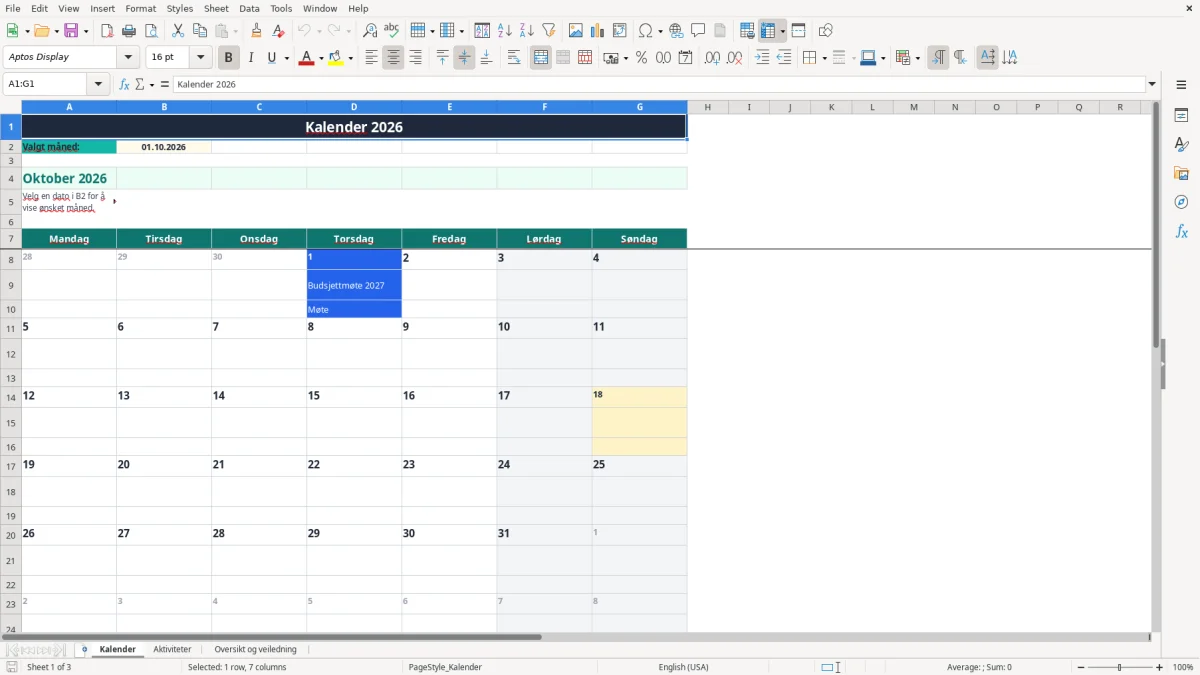This screenshot has width=1200, height=675.
Task: Open the sidebar Navigator compass icon
Action: point(1181,202)
